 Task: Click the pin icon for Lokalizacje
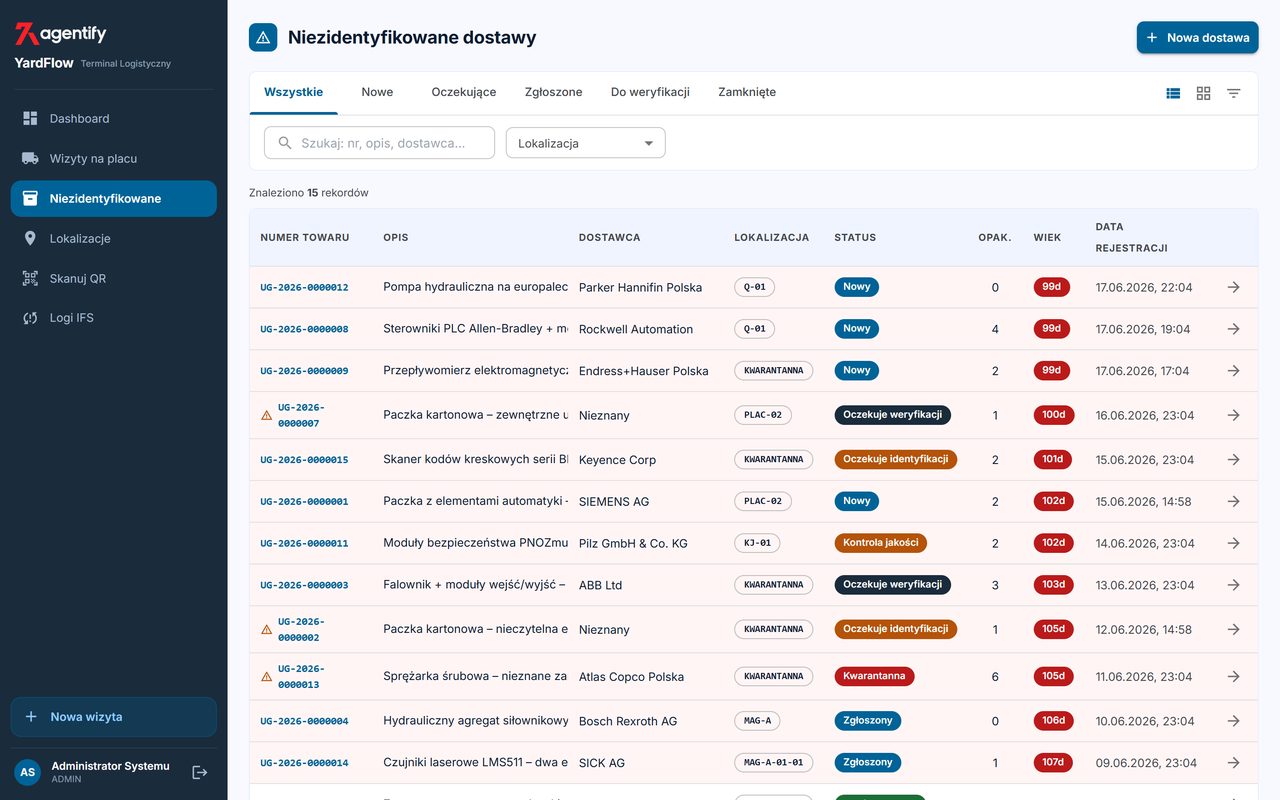30,238
